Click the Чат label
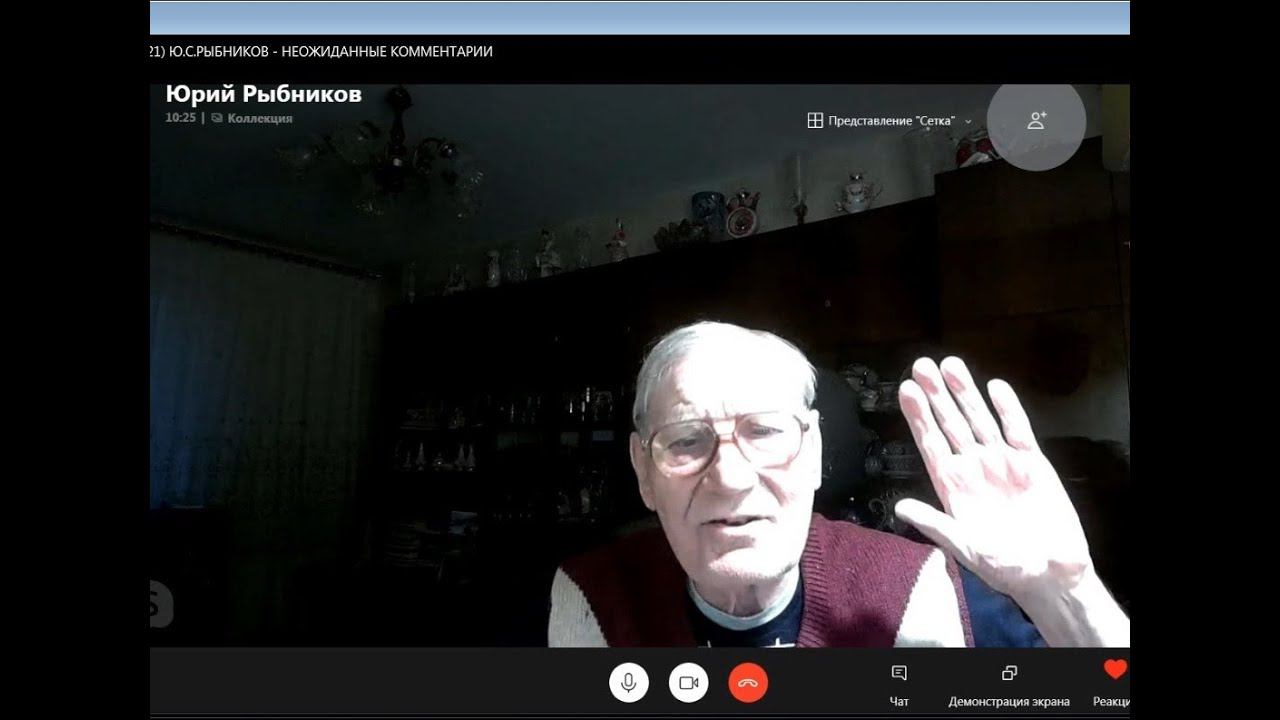The width and height of the screenshot is (1280, 720). [x=899, y=702]
